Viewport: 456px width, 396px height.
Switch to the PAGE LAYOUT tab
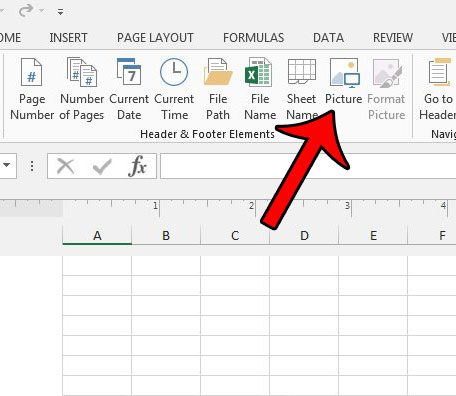[155, 38]
